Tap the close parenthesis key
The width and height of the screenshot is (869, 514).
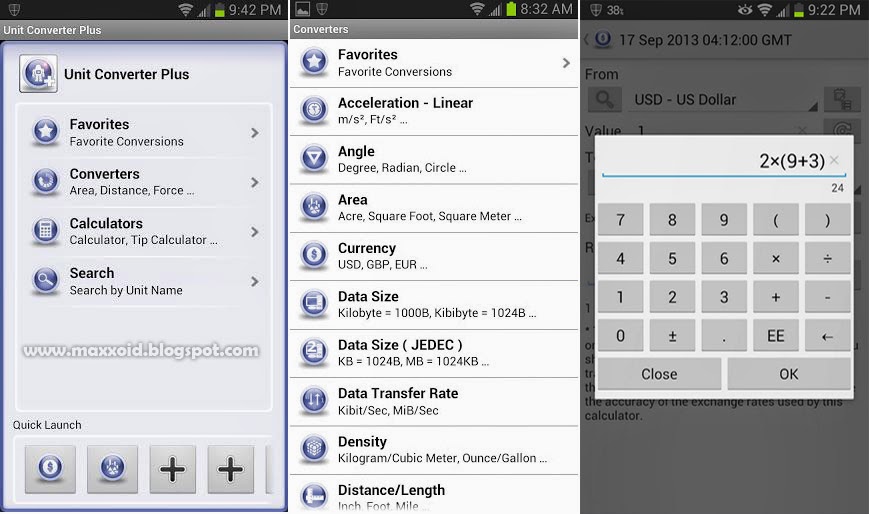pyautogui.click(x=827, y=220)
